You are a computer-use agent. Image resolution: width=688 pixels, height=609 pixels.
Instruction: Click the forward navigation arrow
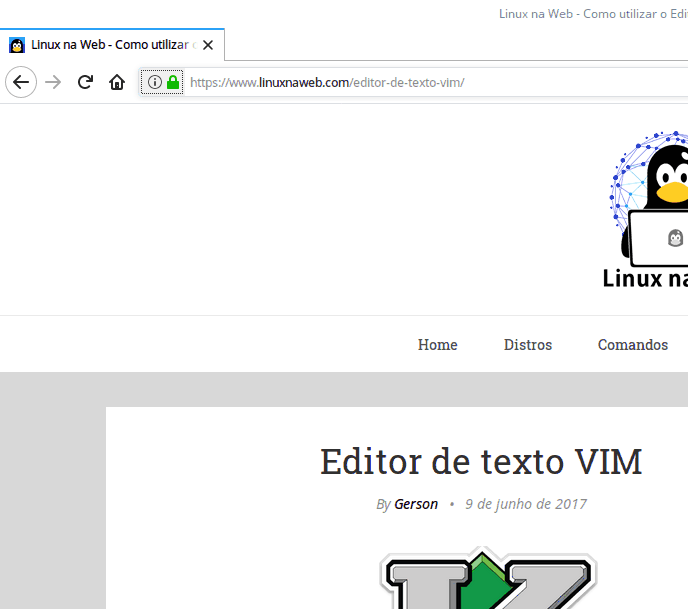coord(54,82)
